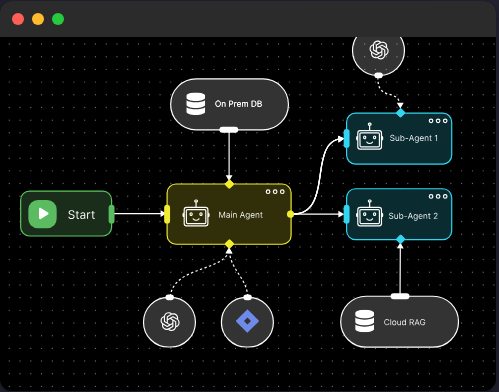This screenshot has width=499, height=392.
Task: Click the Start node green output port
Action: (x=112, y=214)
